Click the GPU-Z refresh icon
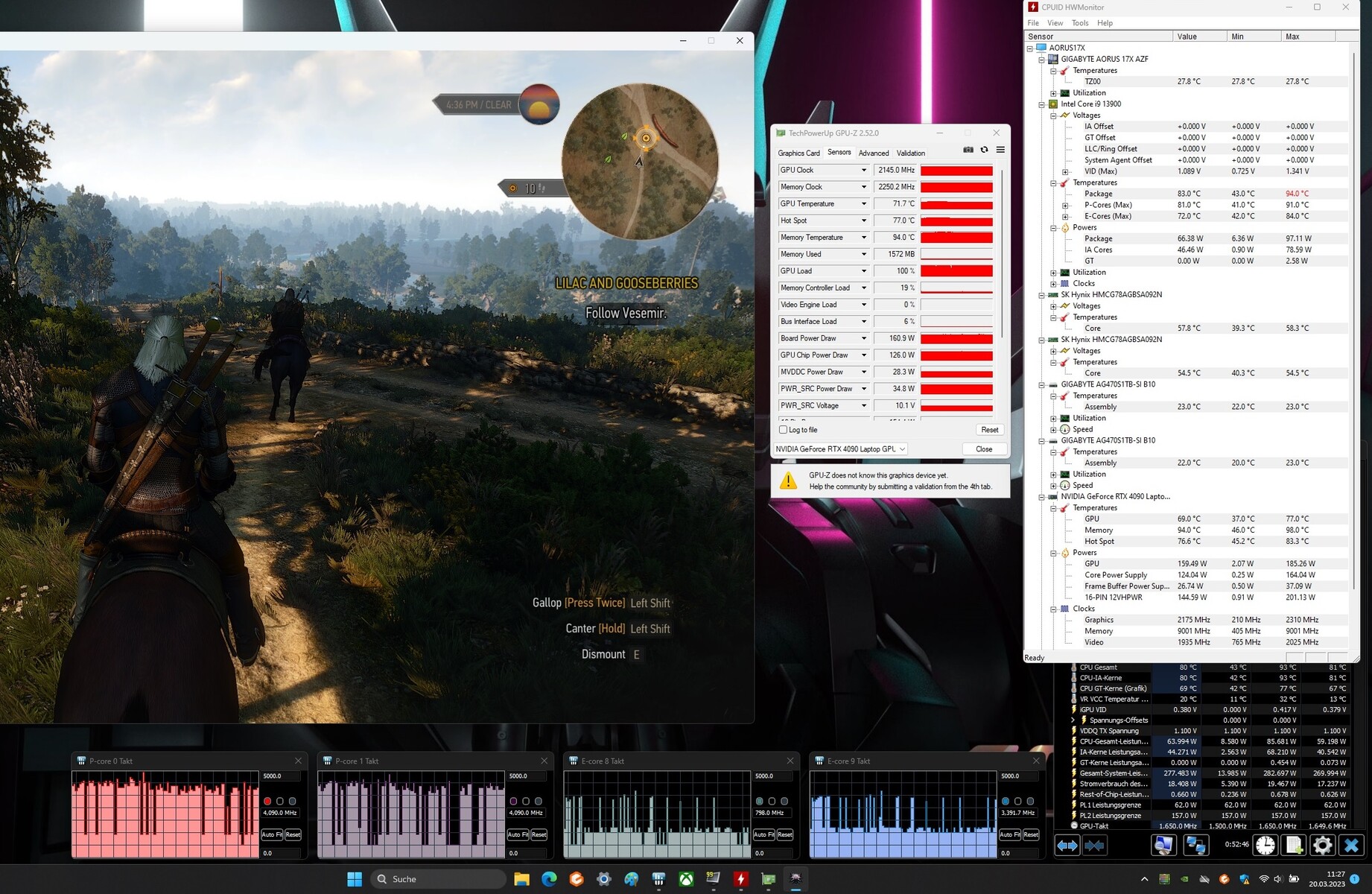This screenshot has height=894, width=1372. 984,150
